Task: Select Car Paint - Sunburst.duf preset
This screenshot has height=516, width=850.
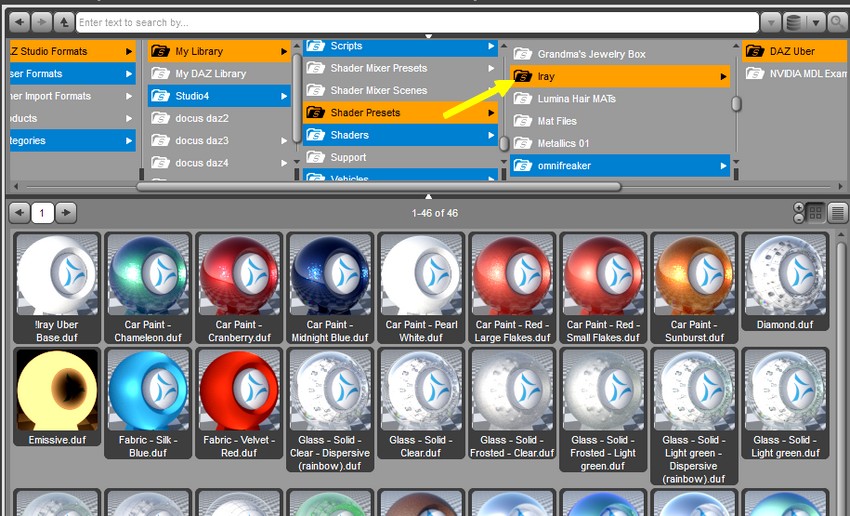Action: coord(694,287)
